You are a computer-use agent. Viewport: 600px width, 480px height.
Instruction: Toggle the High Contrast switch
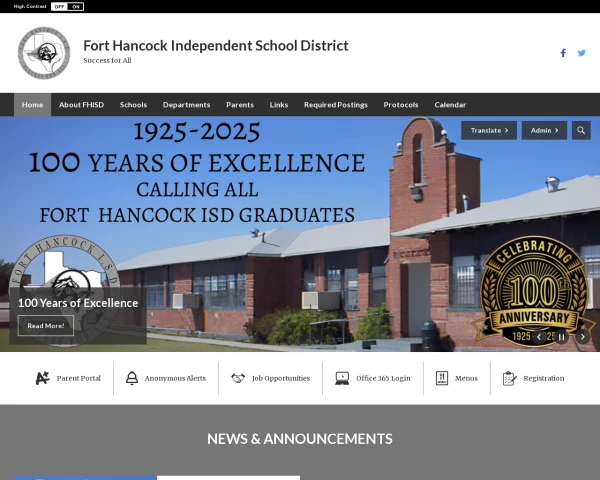67,7
